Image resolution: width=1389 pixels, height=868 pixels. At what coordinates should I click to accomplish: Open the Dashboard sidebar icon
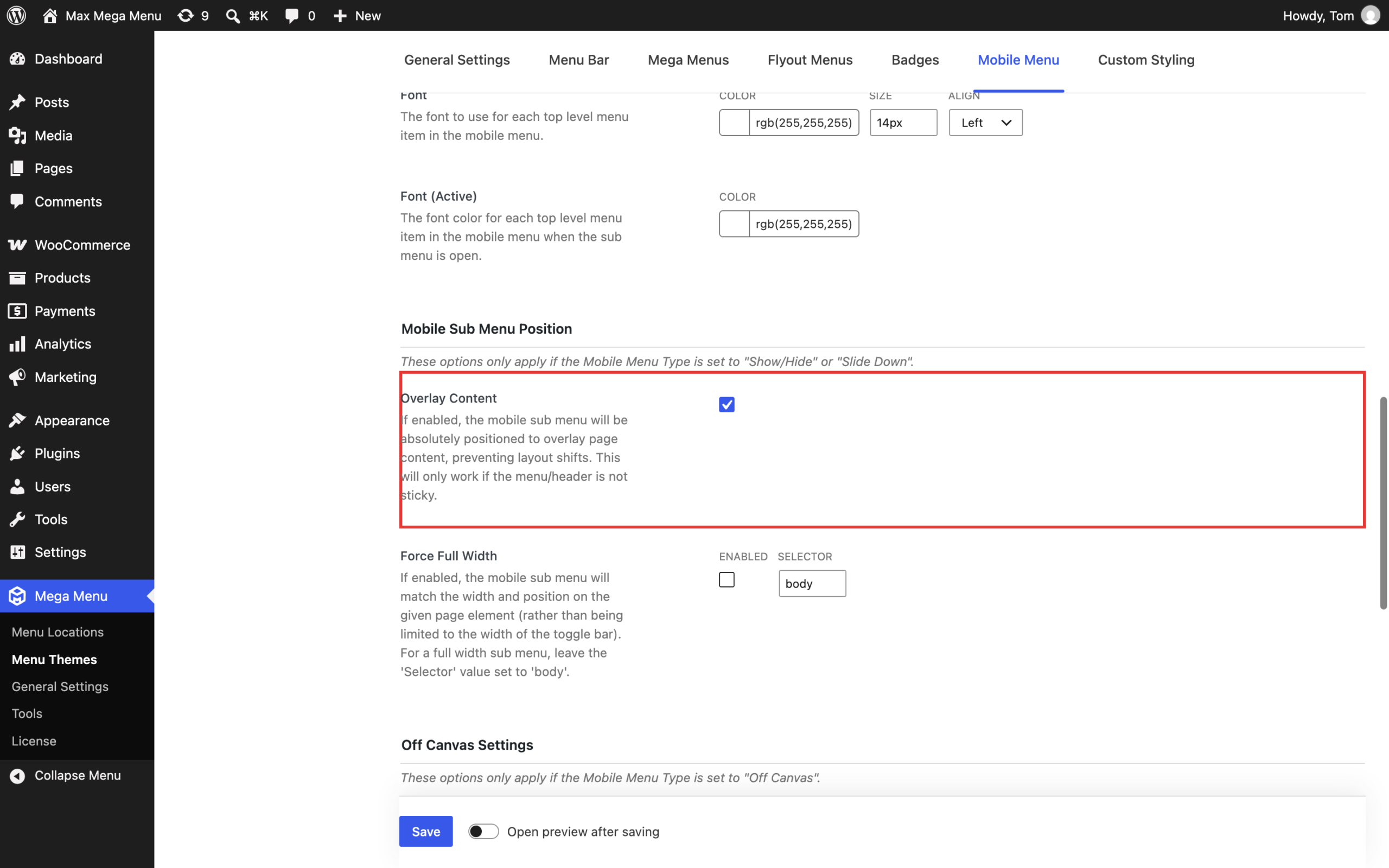[x=17, y=59]
